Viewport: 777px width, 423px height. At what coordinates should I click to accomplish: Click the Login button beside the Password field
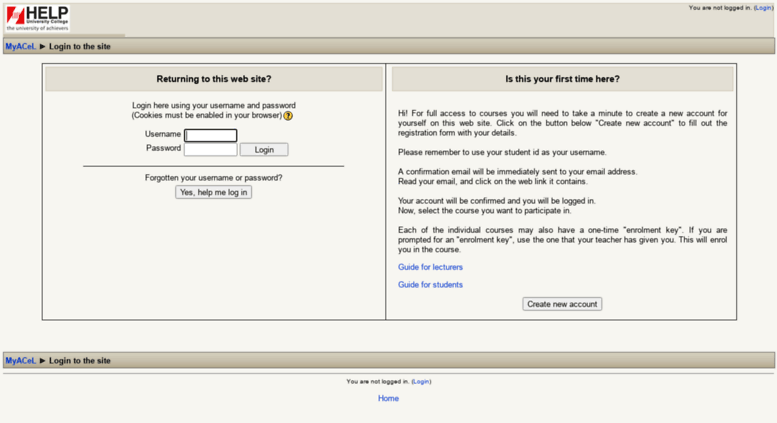click(264, 150)
